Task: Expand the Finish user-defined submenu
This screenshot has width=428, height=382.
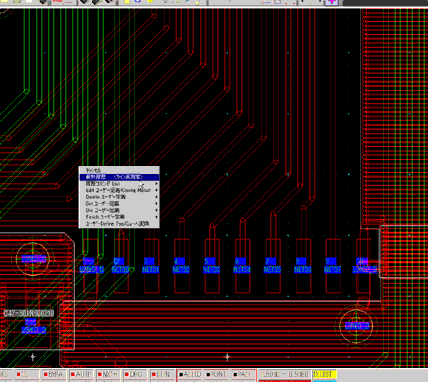Action: [x=119, y=217]
